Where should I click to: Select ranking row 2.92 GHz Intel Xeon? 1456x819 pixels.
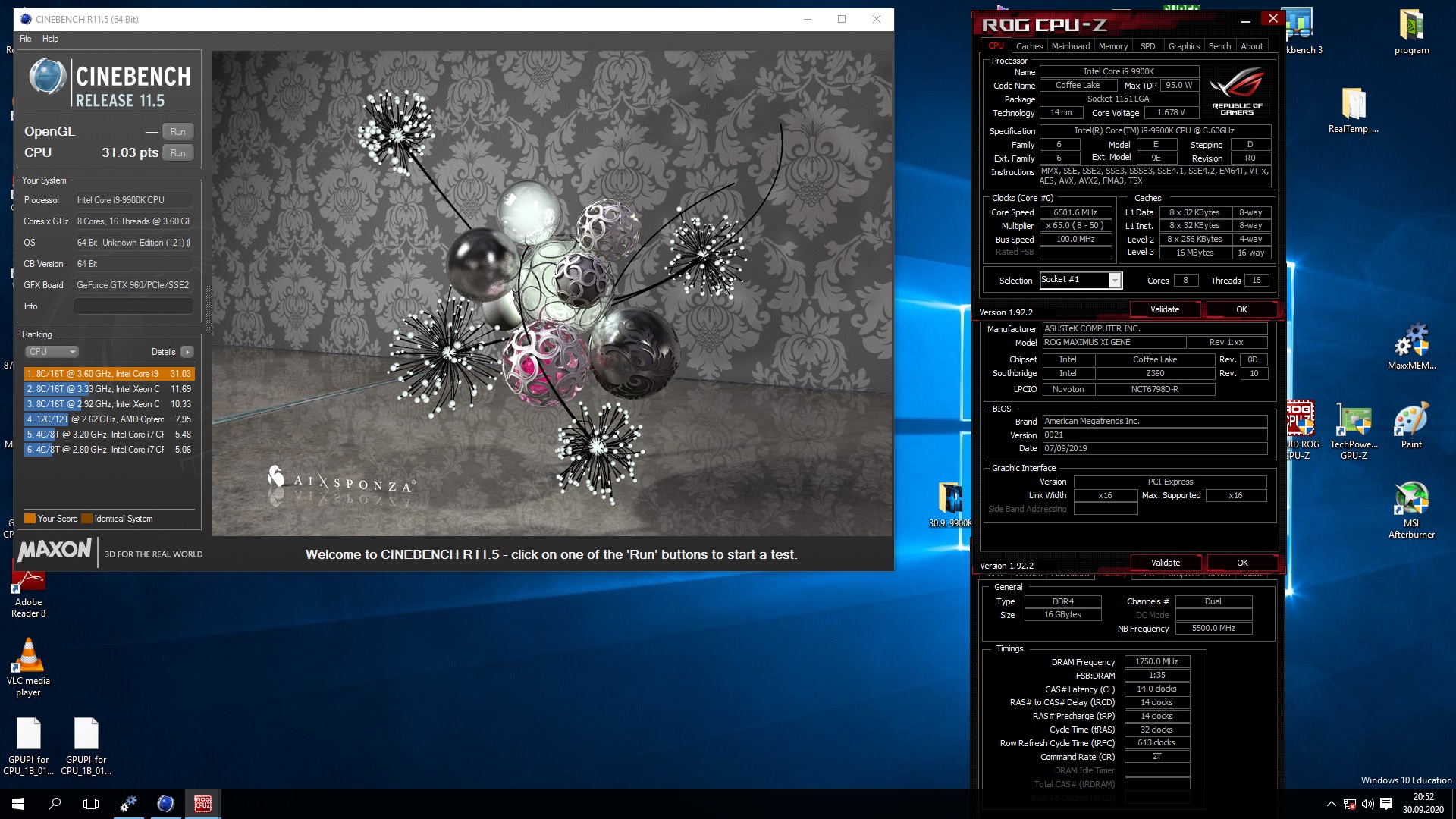[x=109, y=404]
